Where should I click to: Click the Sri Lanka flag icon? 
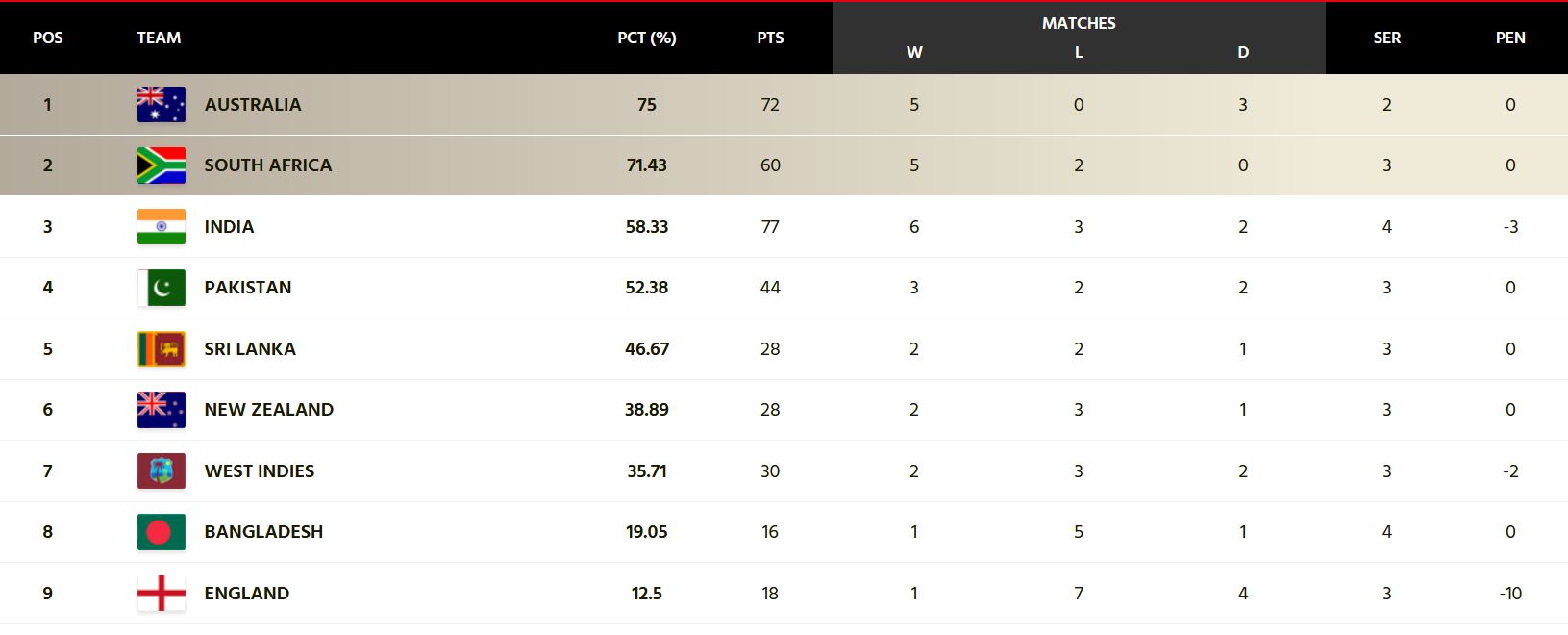click(x=162, y=349)
